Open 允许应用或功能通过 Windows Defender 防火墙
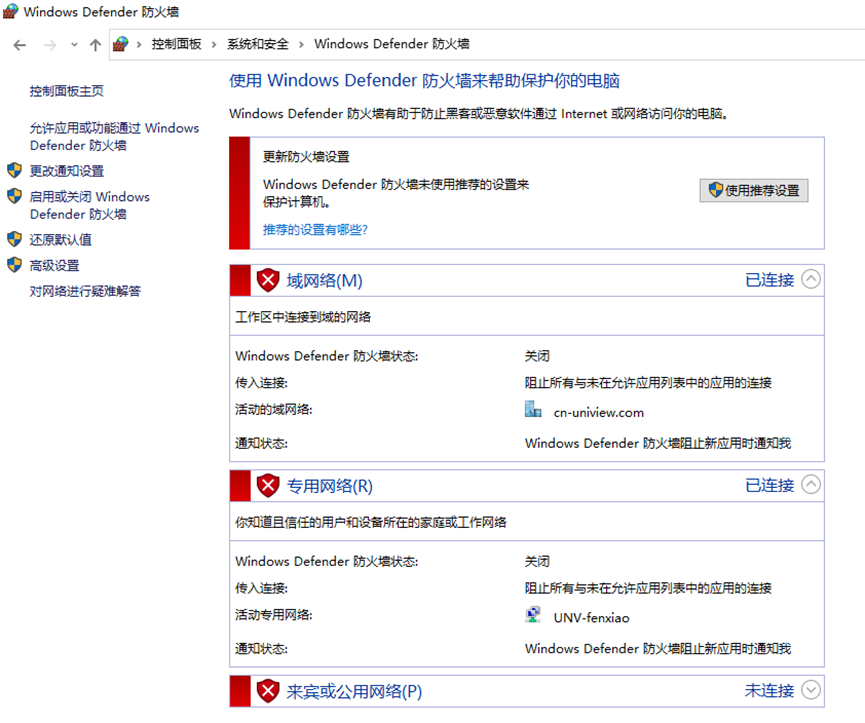Viewport: 865px width, 723px height. 114,137
